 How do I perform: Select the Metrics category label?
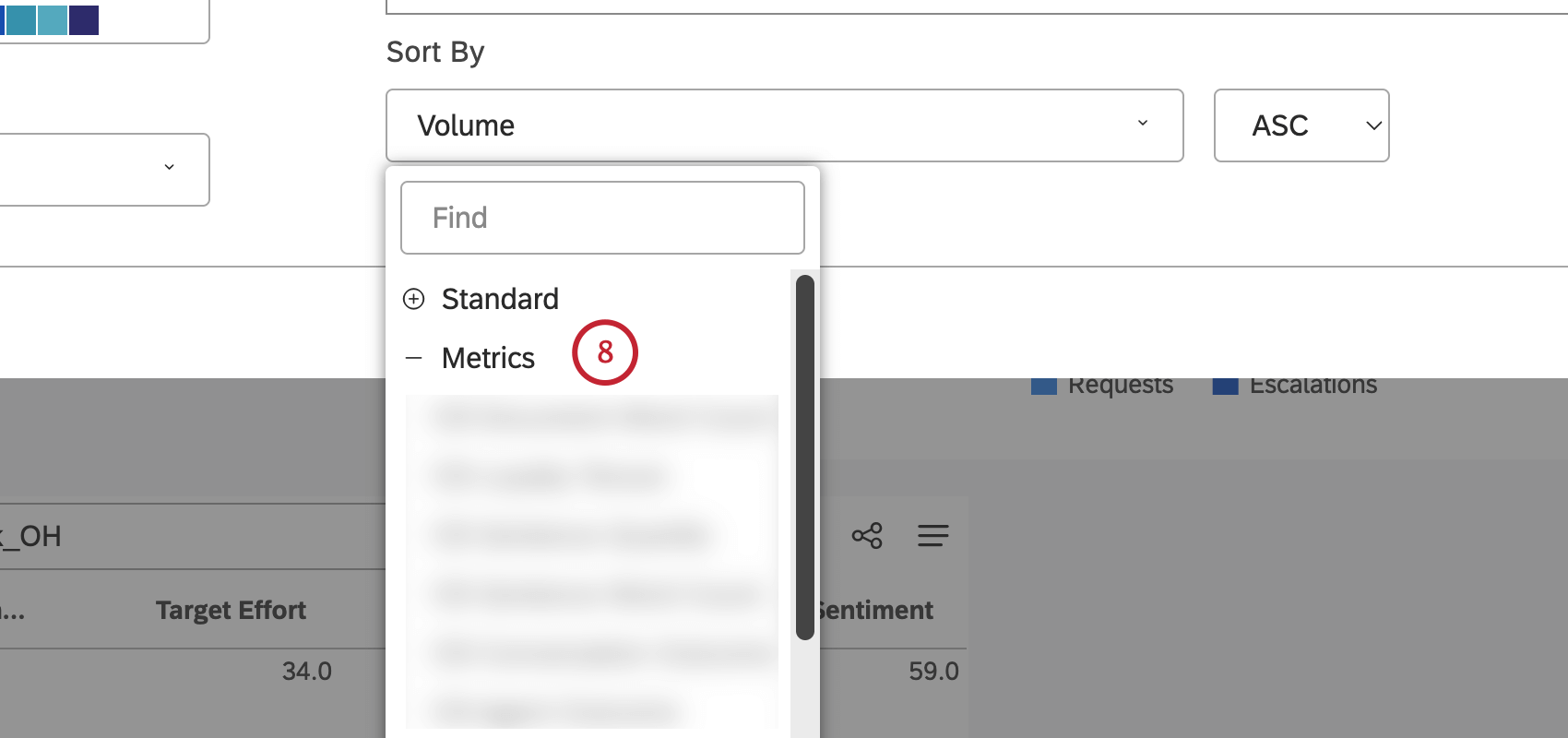pyautogui.click(x=488, y=358)
